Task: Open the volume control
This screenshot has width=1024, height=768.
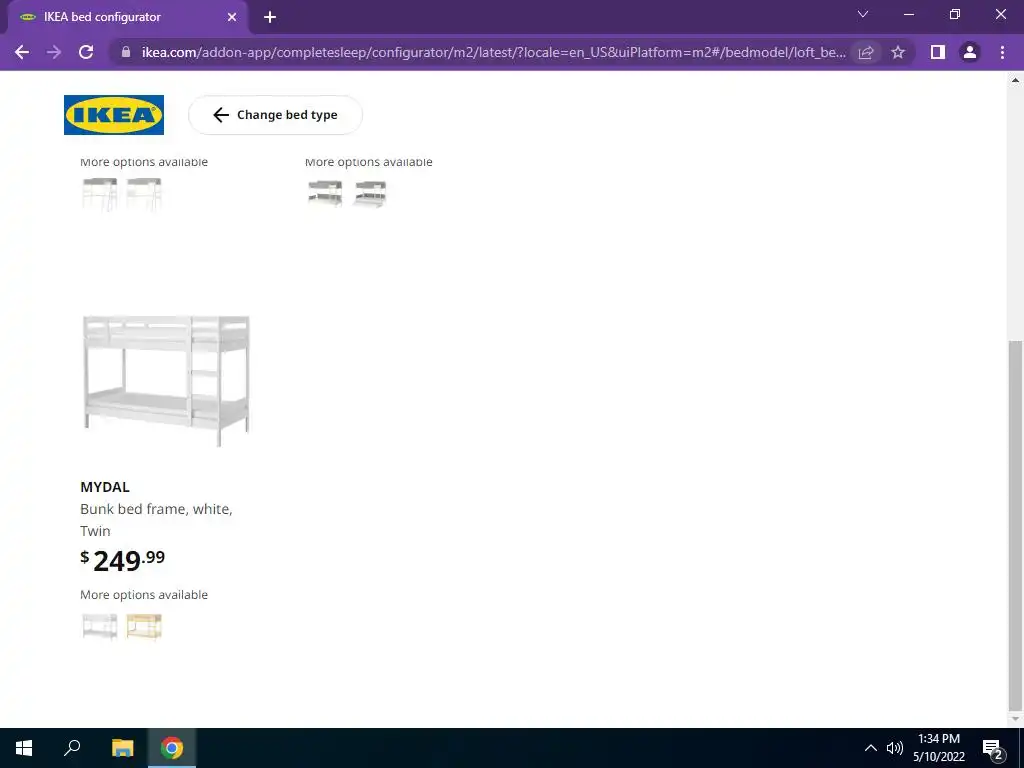Action: [x=895, y=748]
